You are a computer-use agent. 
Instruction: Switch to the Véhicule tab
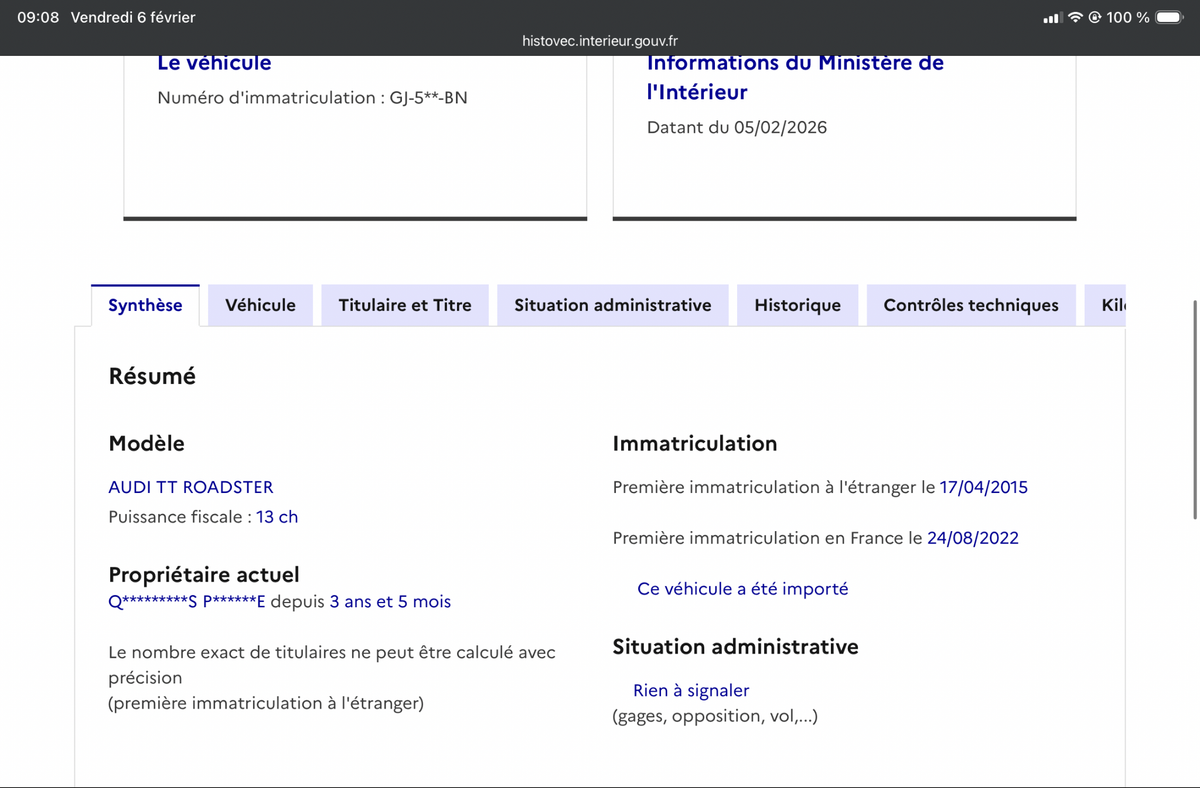coord(260,305)
